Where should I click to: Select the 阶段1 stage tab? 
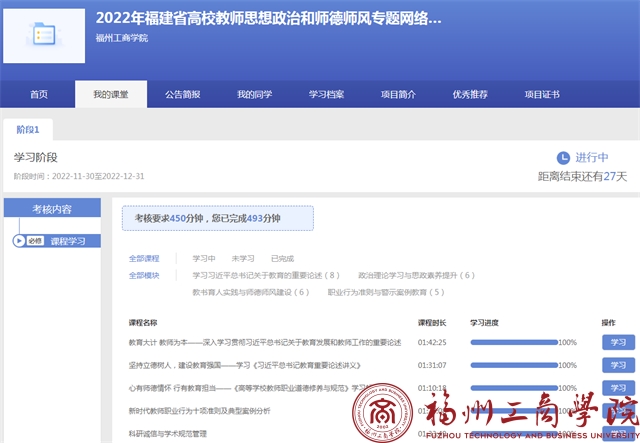point(28,129)
